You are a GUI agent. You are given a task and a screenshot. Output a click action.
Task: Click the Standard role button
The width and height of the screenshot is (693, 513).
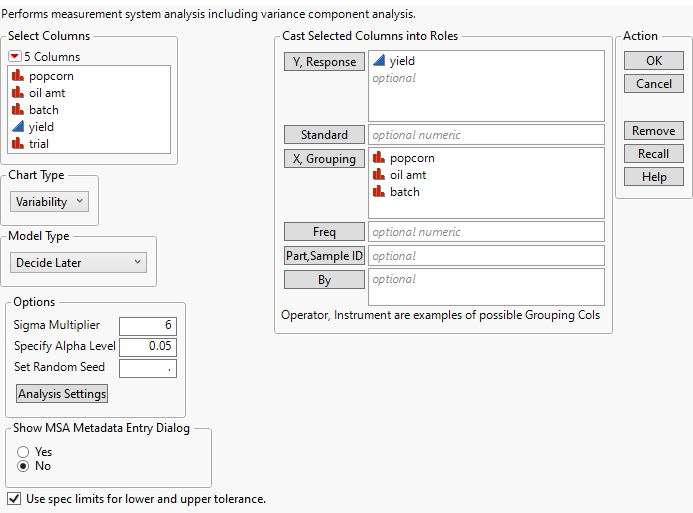click(324, 134)
